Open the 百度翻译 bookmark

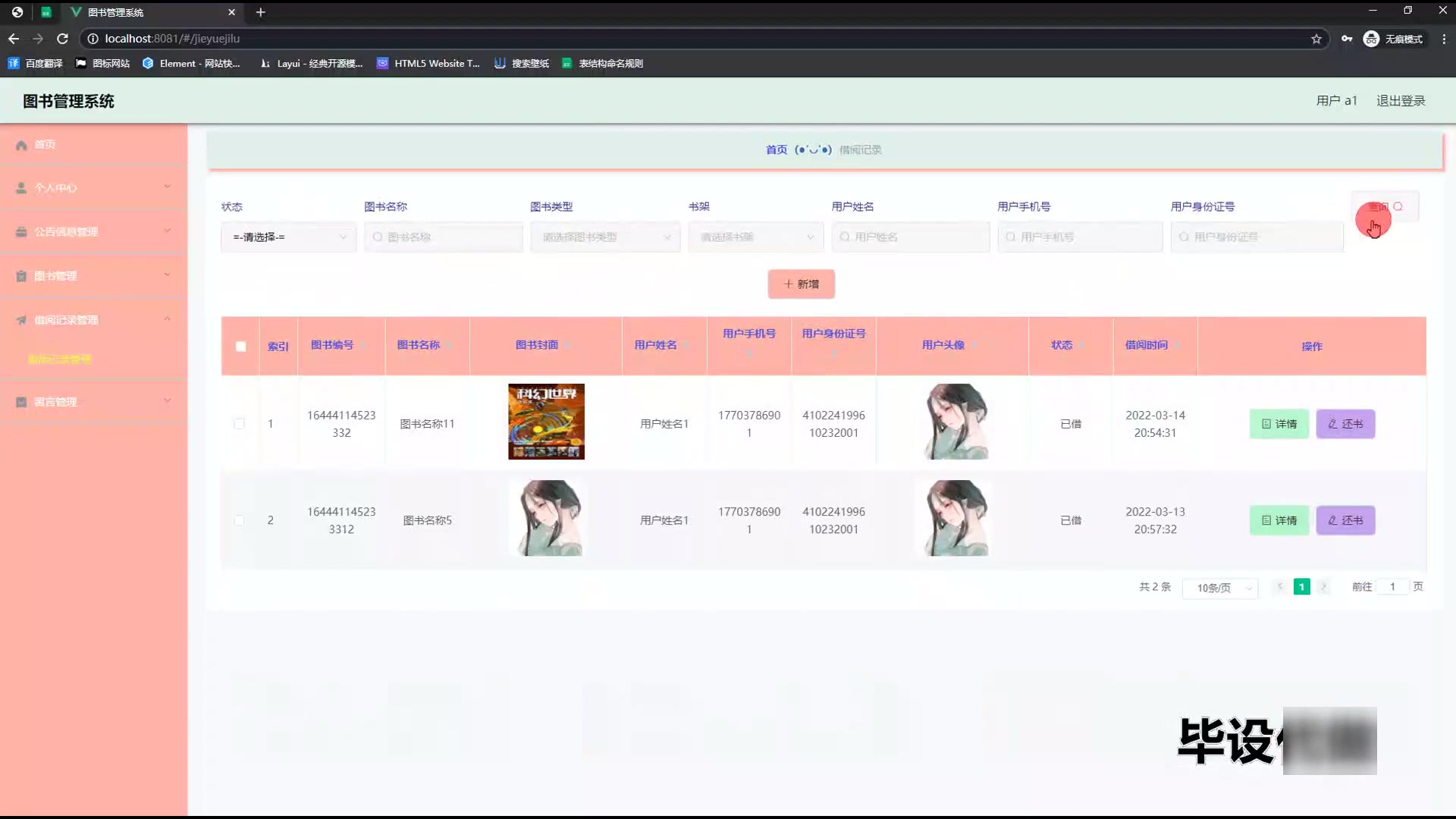35,64
